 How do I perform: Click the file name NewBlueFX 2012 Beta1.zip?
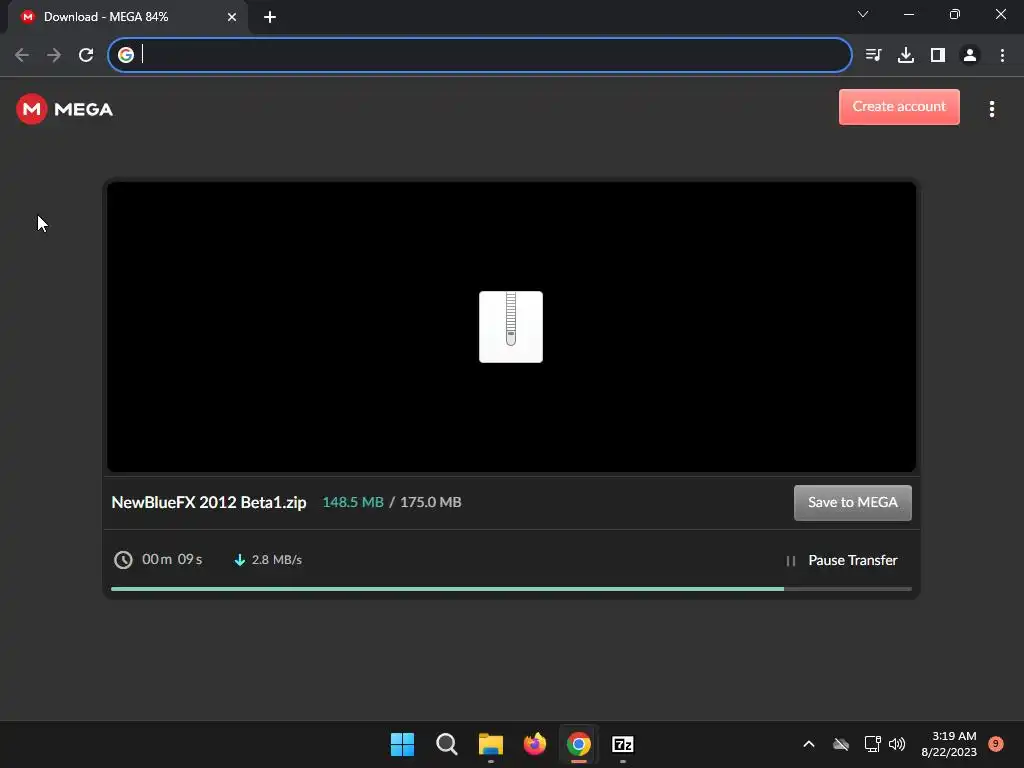pos(208,502)
